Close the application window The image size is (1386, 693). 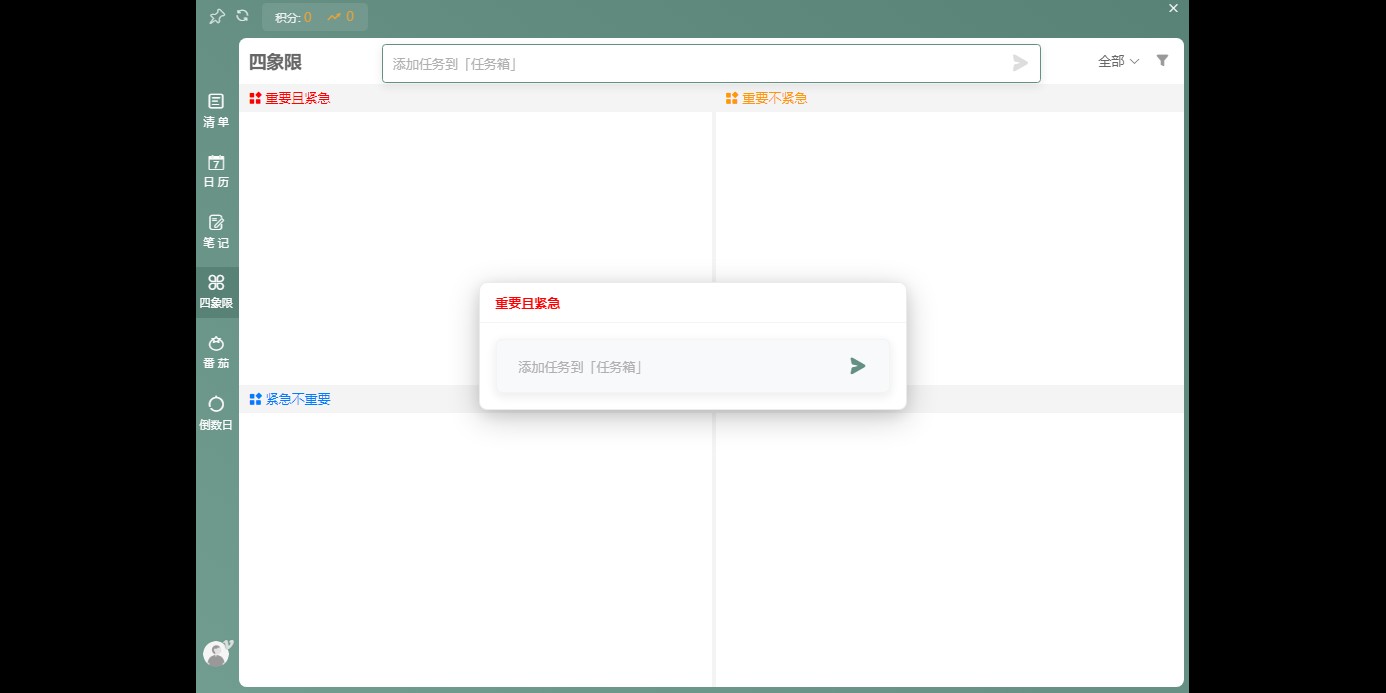click(1173, 8)
